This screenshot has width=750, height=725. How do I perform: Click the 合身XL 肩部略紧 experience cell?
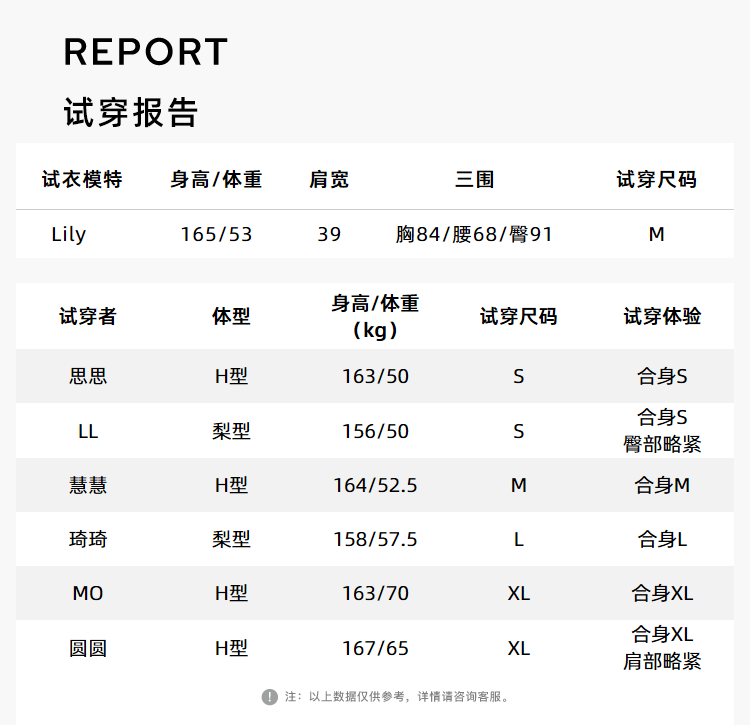click(662, 648)
